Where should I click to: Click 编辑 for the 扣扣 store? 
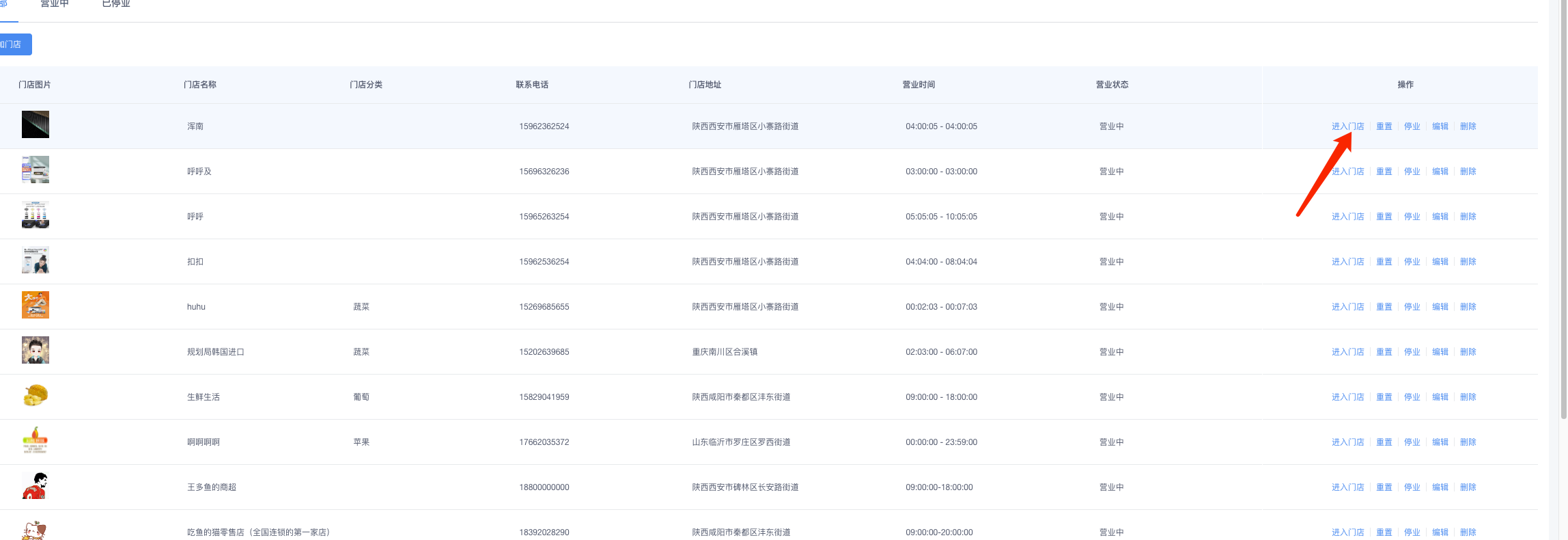[1440, 262]
